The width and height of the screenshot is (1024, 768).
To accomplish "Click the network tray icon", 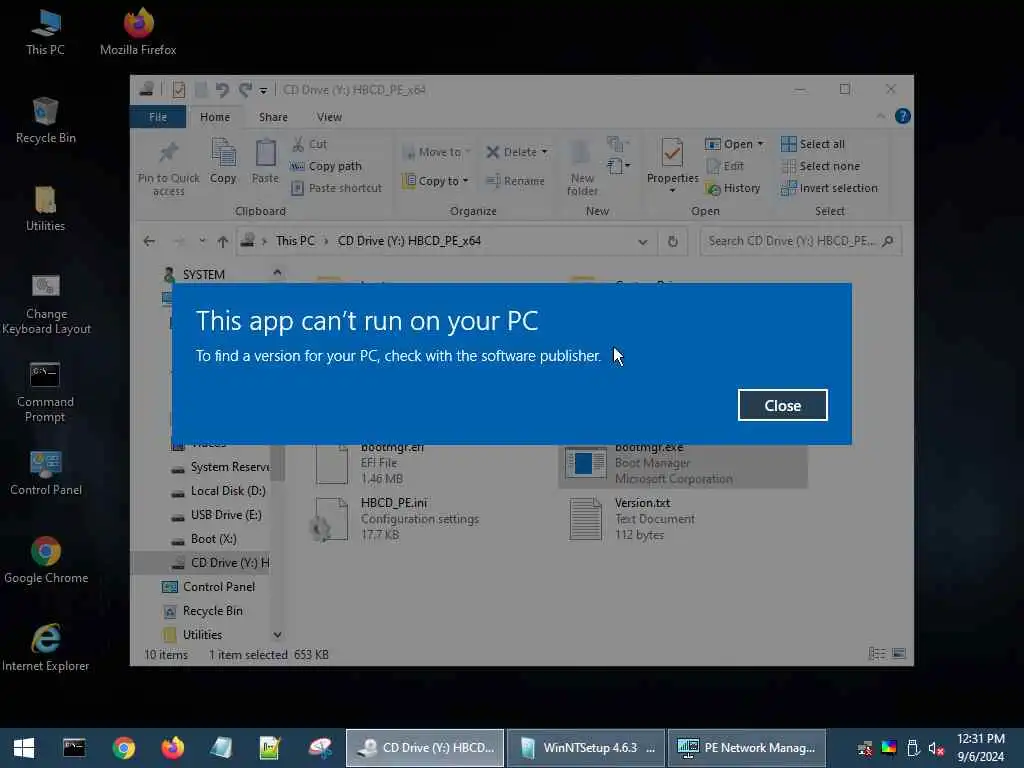I will tap(865, 748).
